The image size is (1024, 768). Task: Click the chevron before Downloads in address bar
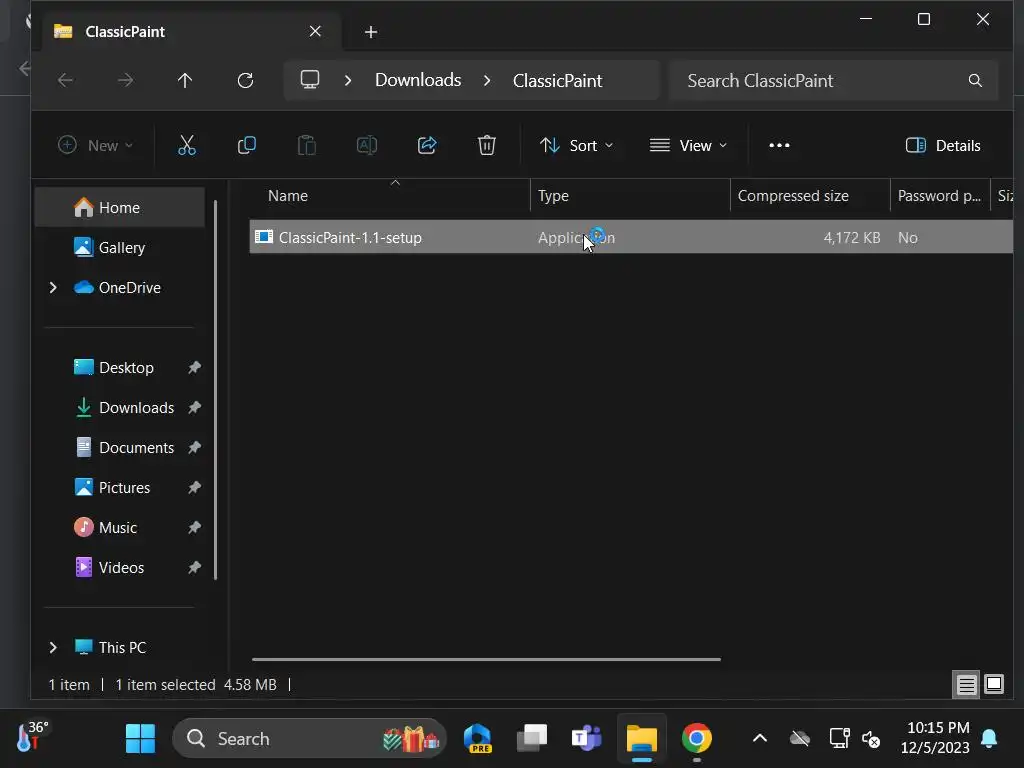coord(347,80)
